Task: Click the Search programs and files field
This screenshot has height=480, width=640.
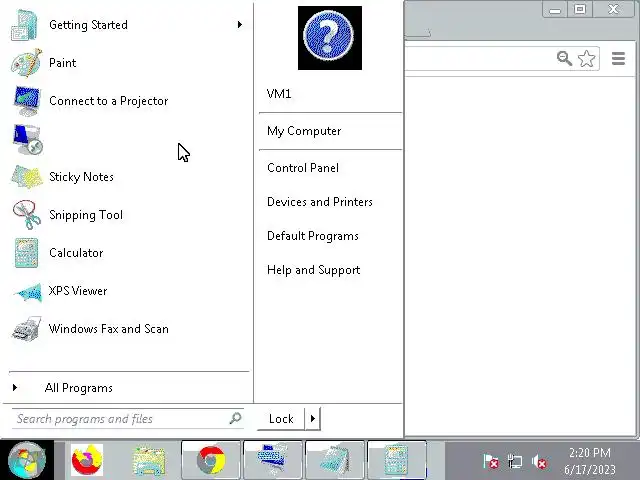Action: [128, 418]
